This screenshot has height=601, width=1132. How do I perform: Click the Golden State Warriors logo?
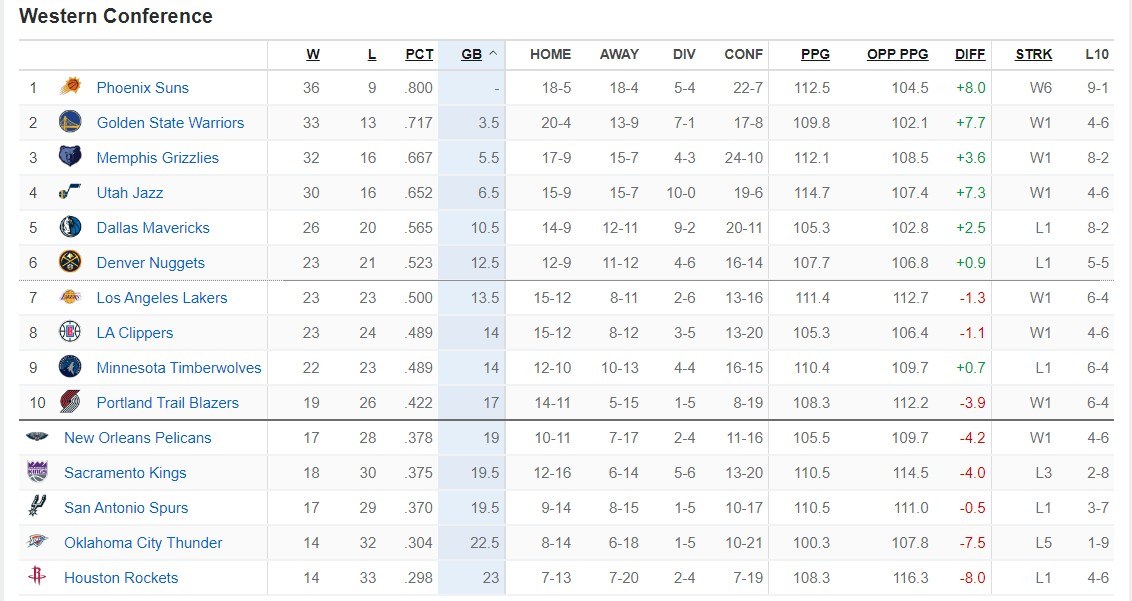[70, 123]
